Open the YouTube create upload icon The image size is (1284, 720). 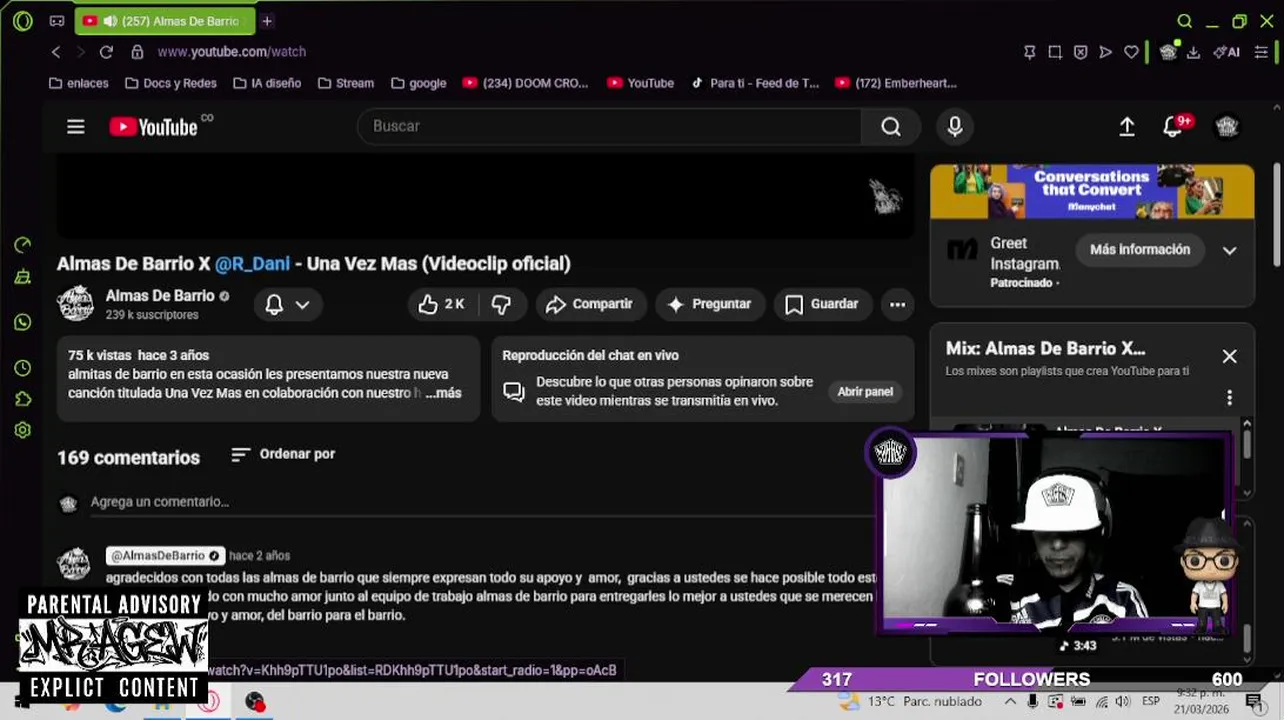point(1127,126)
